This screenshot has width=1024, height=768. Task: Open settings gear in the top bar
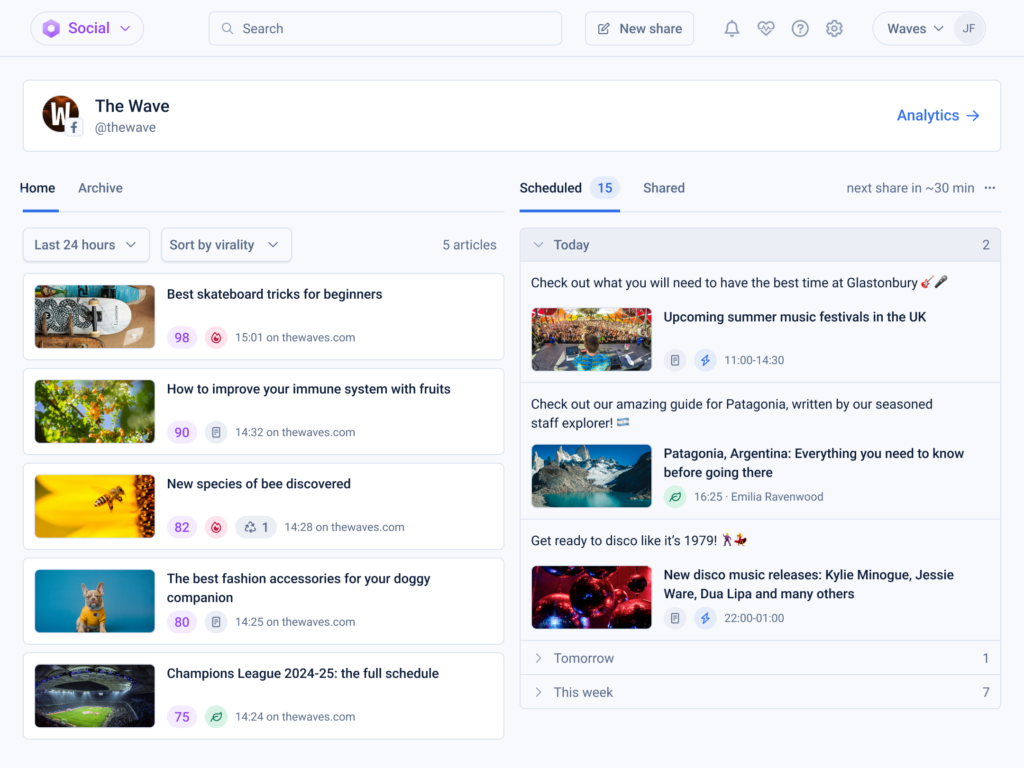[834, 29]
